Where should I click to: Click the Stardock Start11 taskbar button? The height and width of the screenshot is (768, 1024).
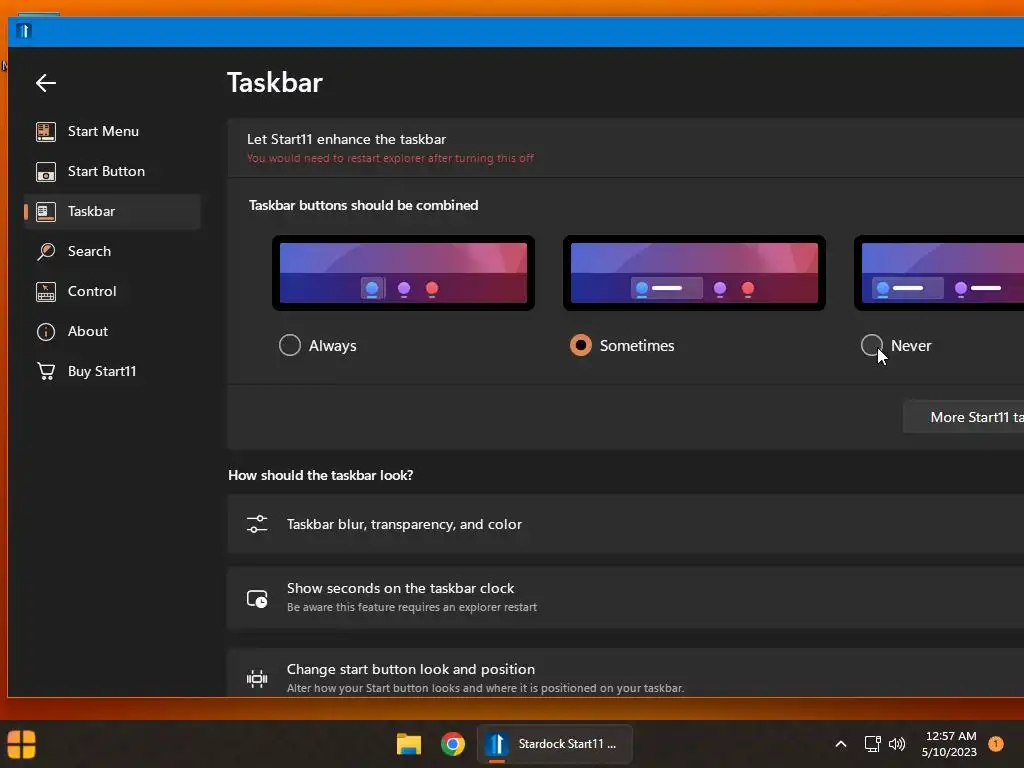click(x=554, y=744)
